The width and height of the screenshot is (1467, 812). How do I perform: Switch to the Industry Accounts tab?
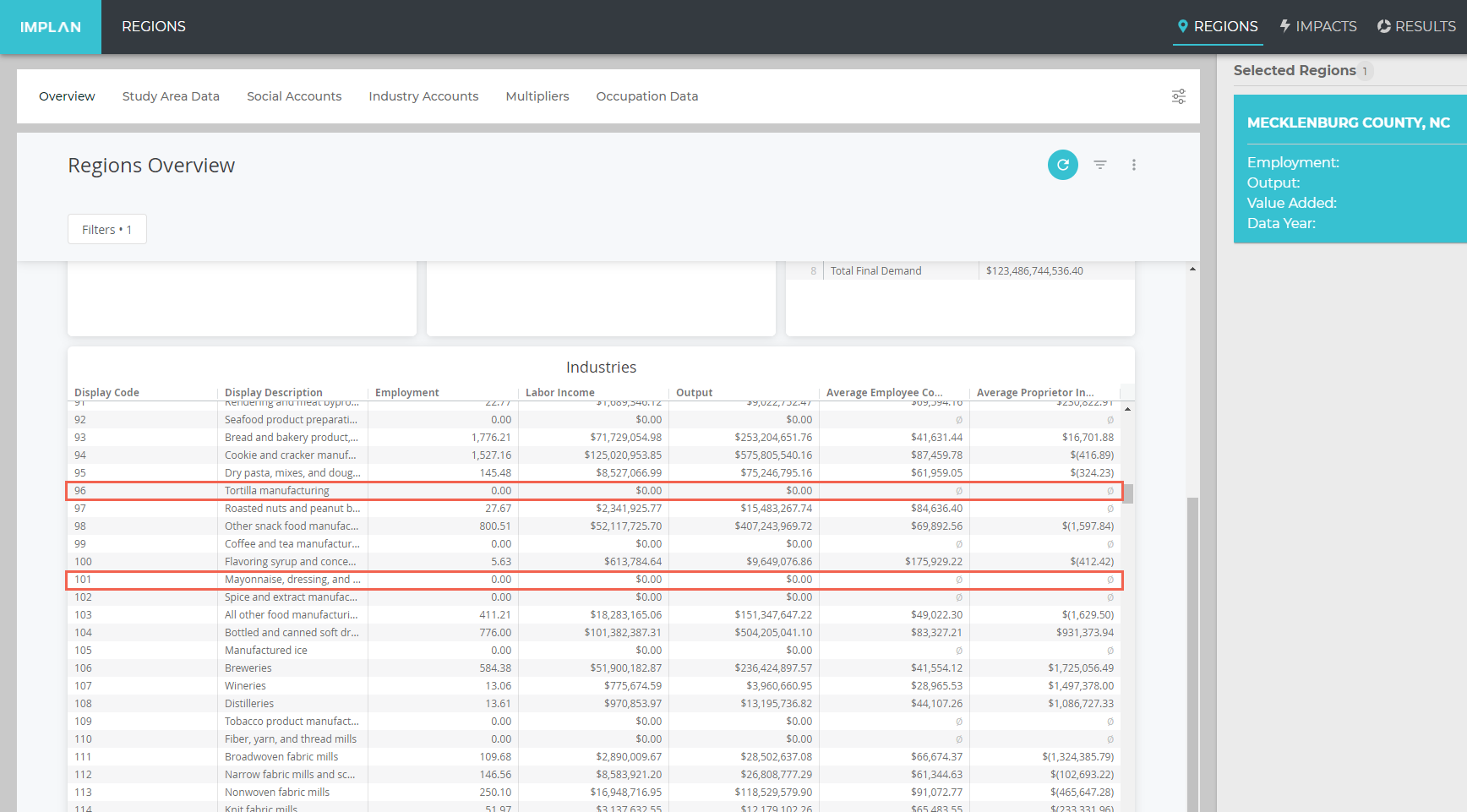pyautogui.click(x=423, y=96)
